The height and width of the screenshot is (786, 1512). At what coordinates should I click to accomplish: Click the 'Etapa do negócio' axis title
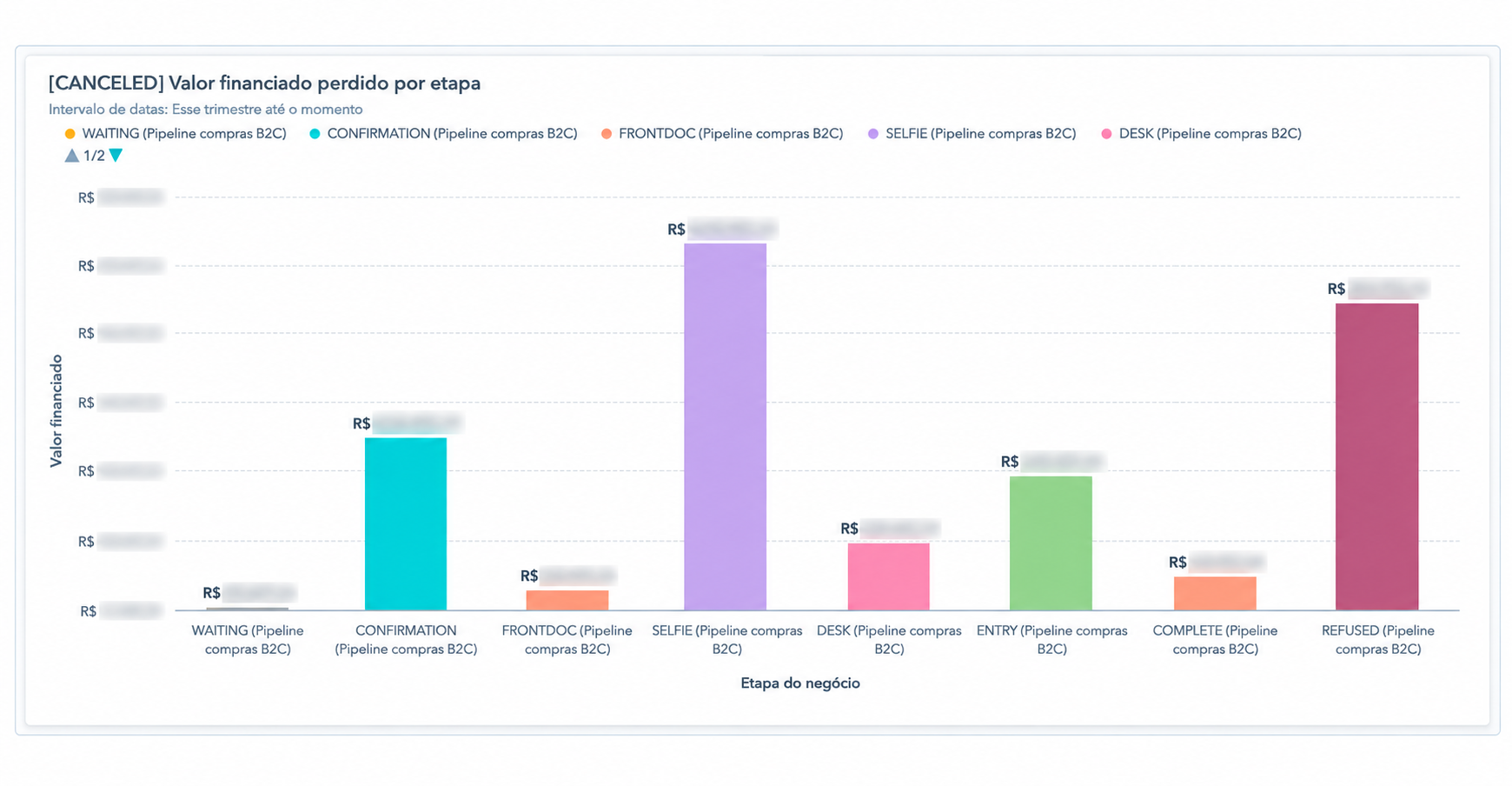(x=800, y=683)
